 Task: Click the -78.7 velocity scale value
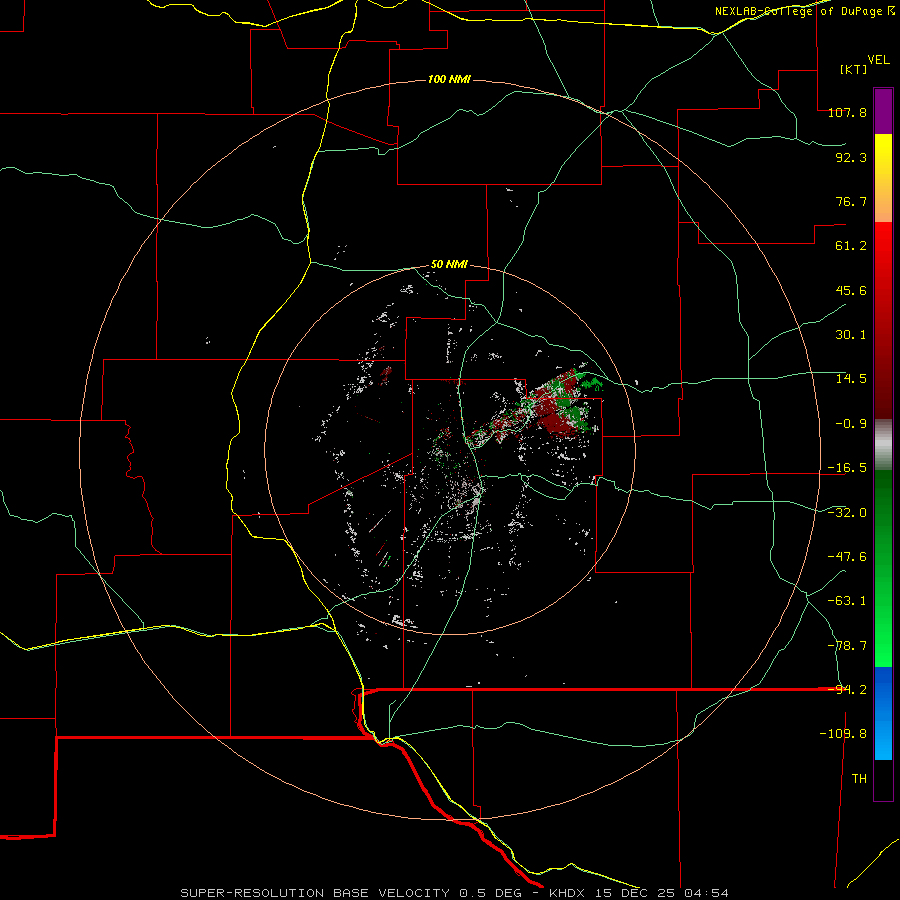click(x=847, y=646)
